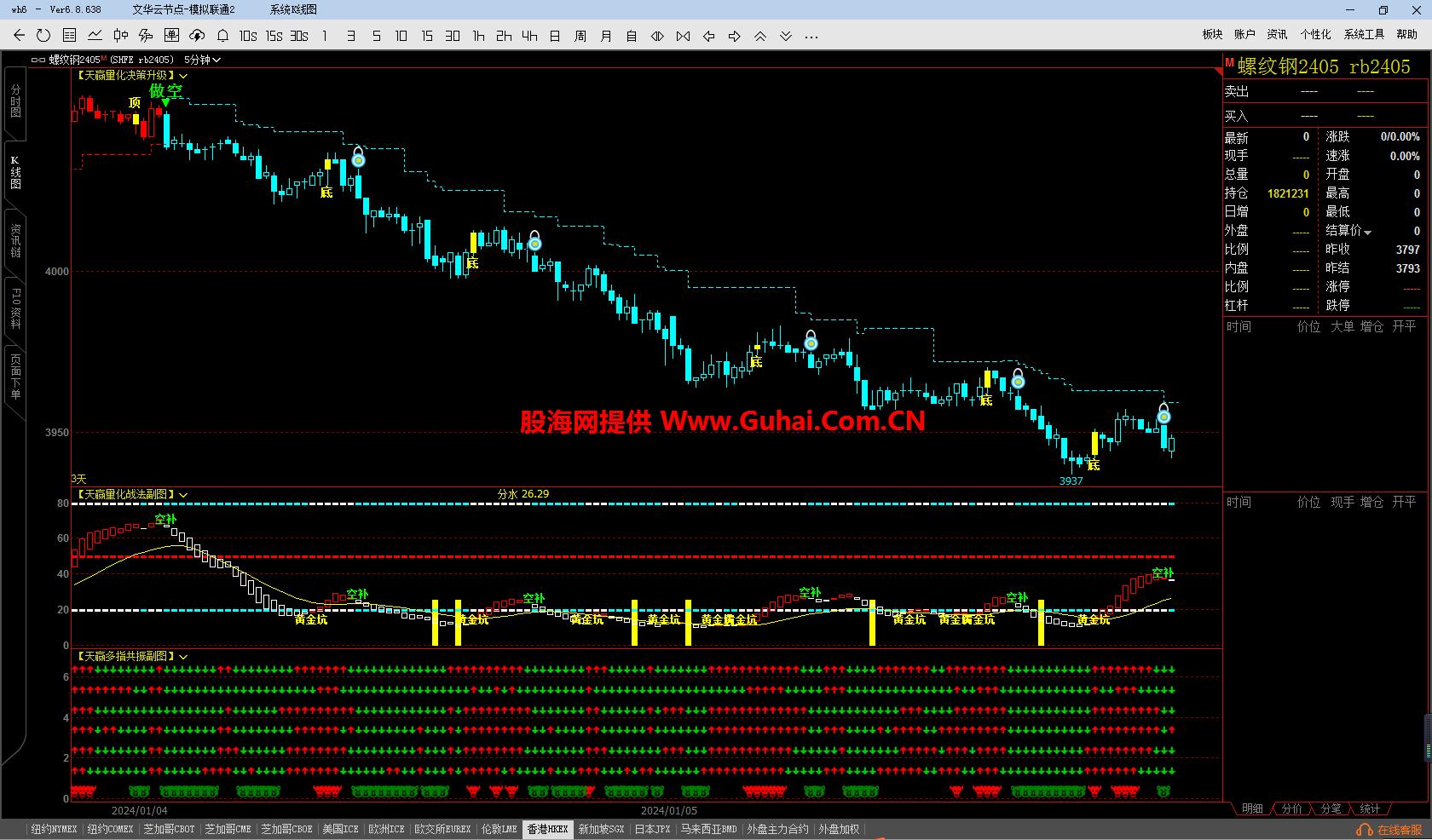
Task: Open the 5分钟 period dropdown
Action: click(202, 60)
